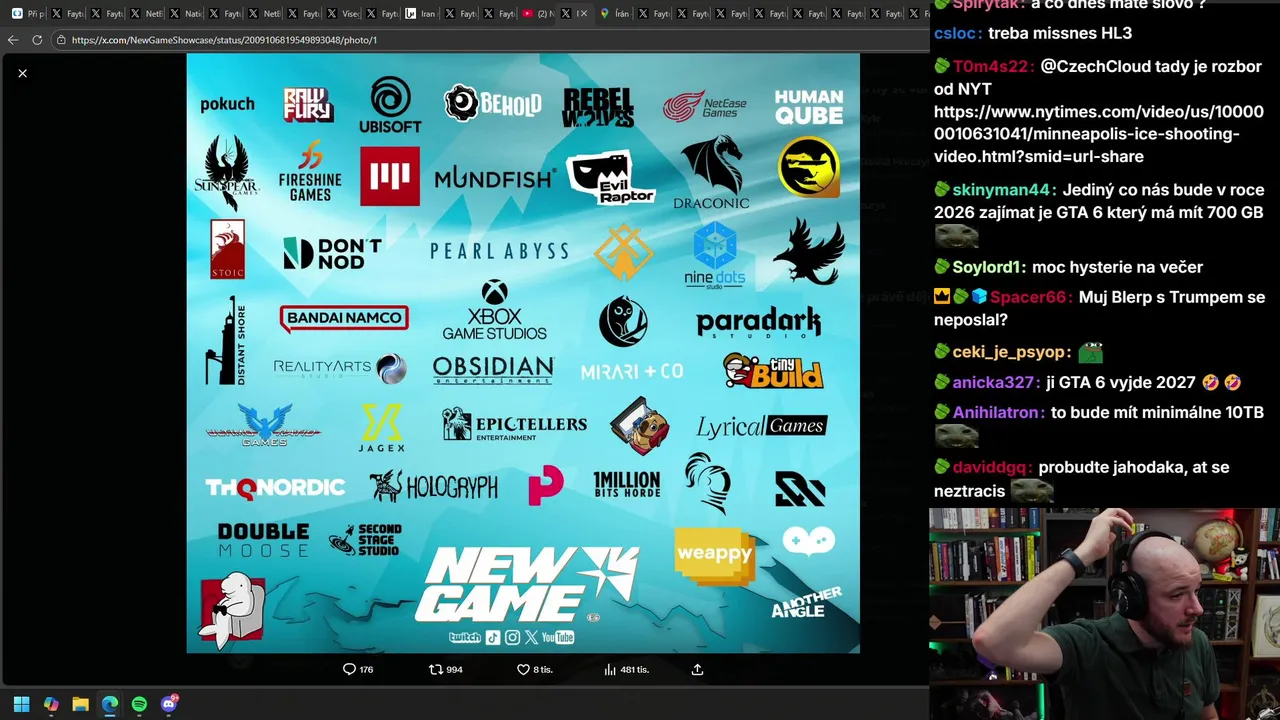
Task: Click the emote after daviddgq's 'neztracis'
Action: [x=1032, y=492]
